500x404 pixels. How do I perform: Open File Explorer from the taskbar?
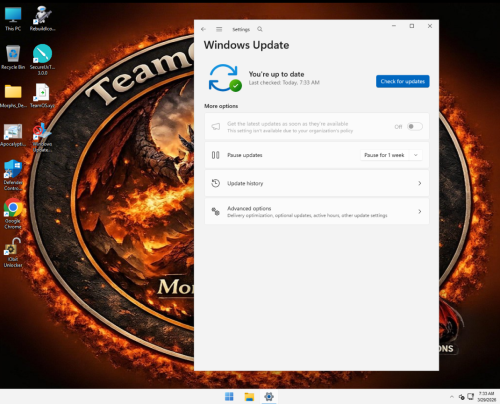pos(249,397)
